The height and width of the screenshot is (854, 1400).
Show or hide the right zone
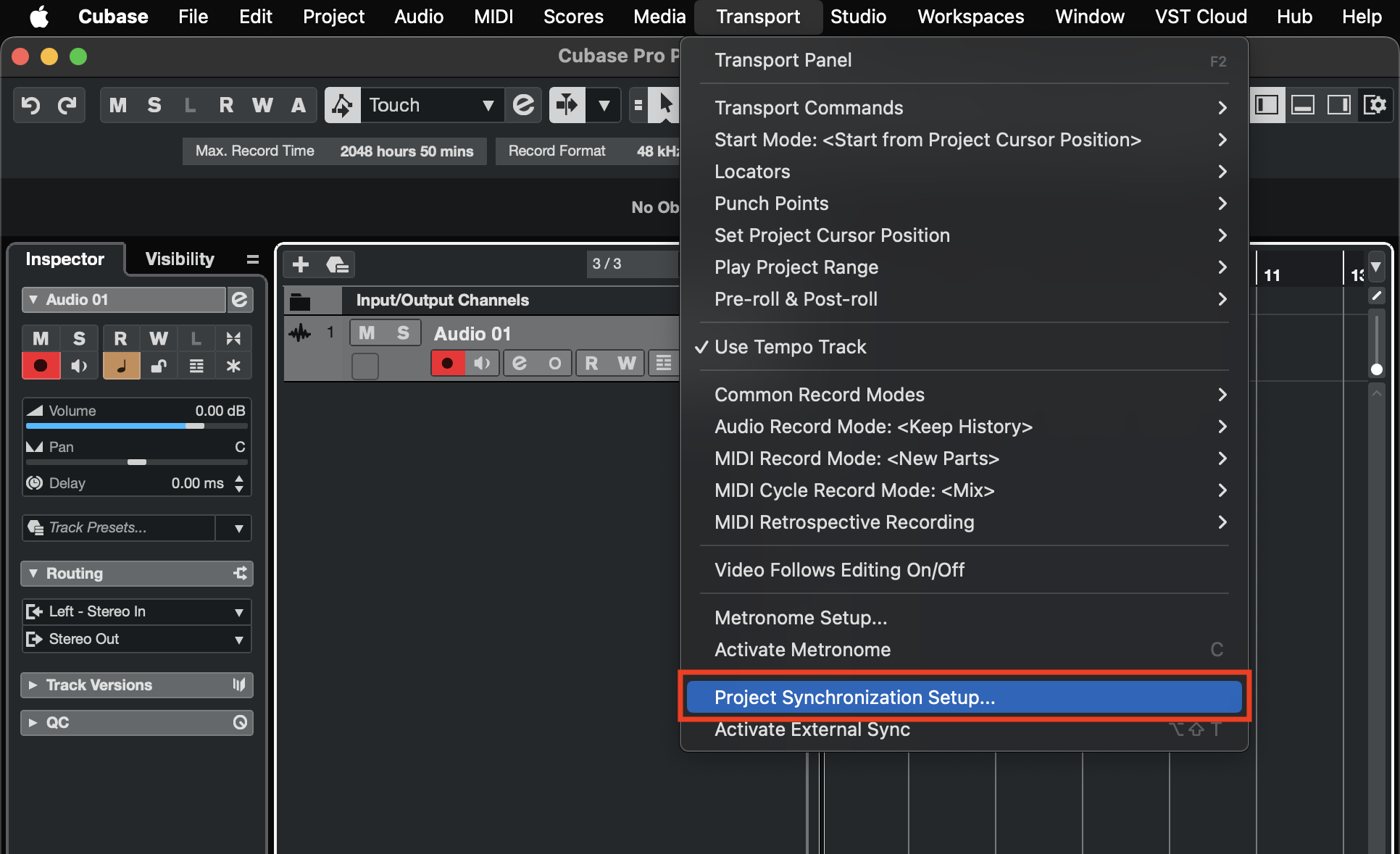[x=1339, y=106]
